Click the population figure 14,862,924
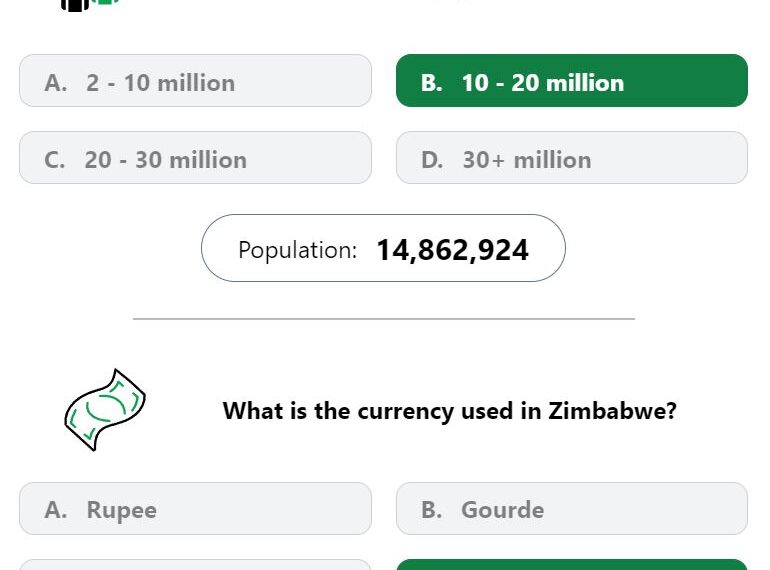This screenshot has height=570, width=770. (x=452, y=250)
